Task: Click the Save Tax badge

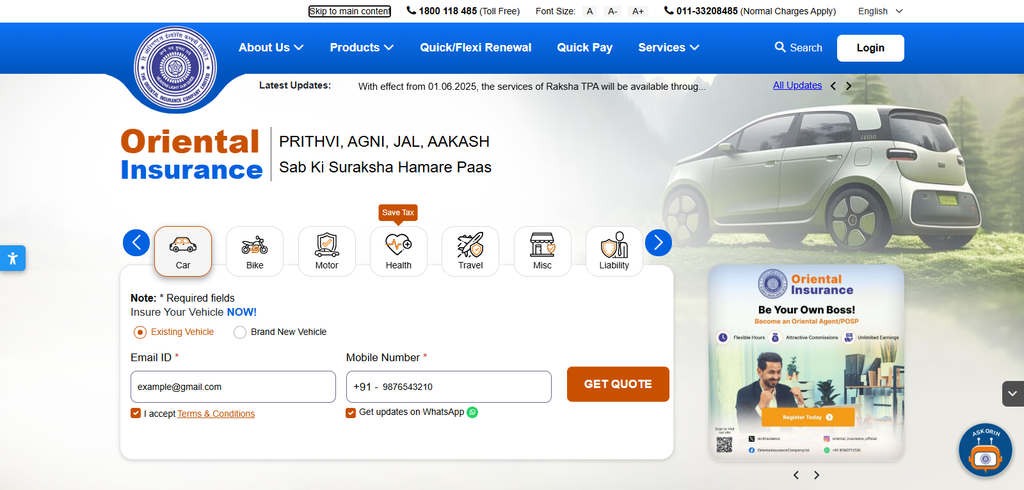Action: [x=398, y=213]
